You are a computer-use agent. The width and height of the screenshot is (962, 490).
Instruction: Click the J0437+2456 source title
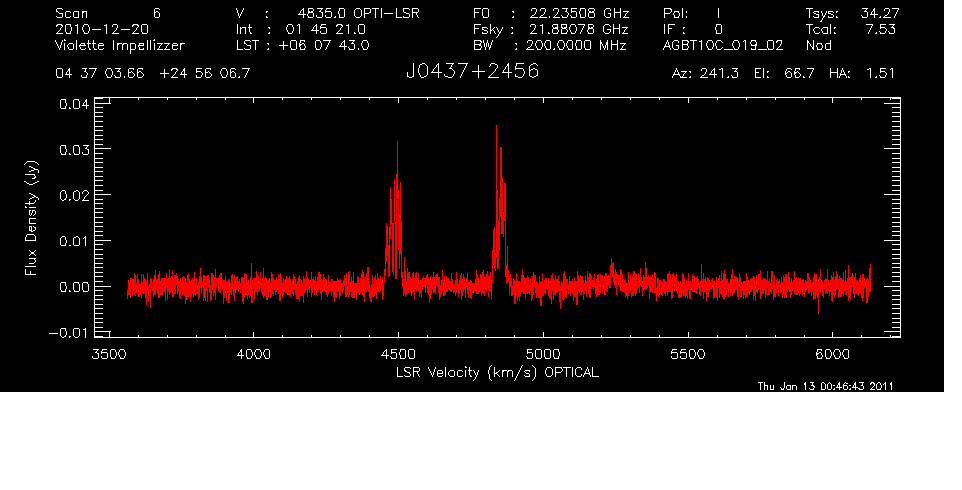coord(472,73)
